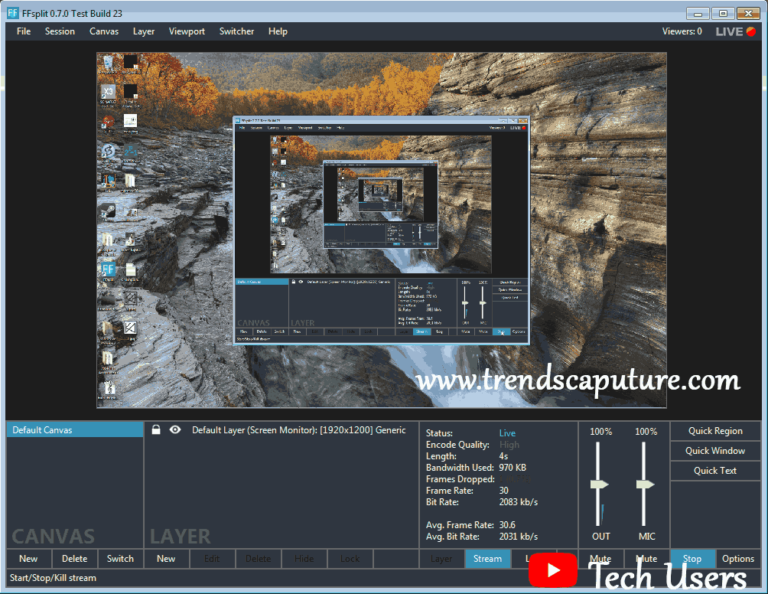768x594 pixels.
Task: Click the Length value '4s'
Action: coord(503,456)
